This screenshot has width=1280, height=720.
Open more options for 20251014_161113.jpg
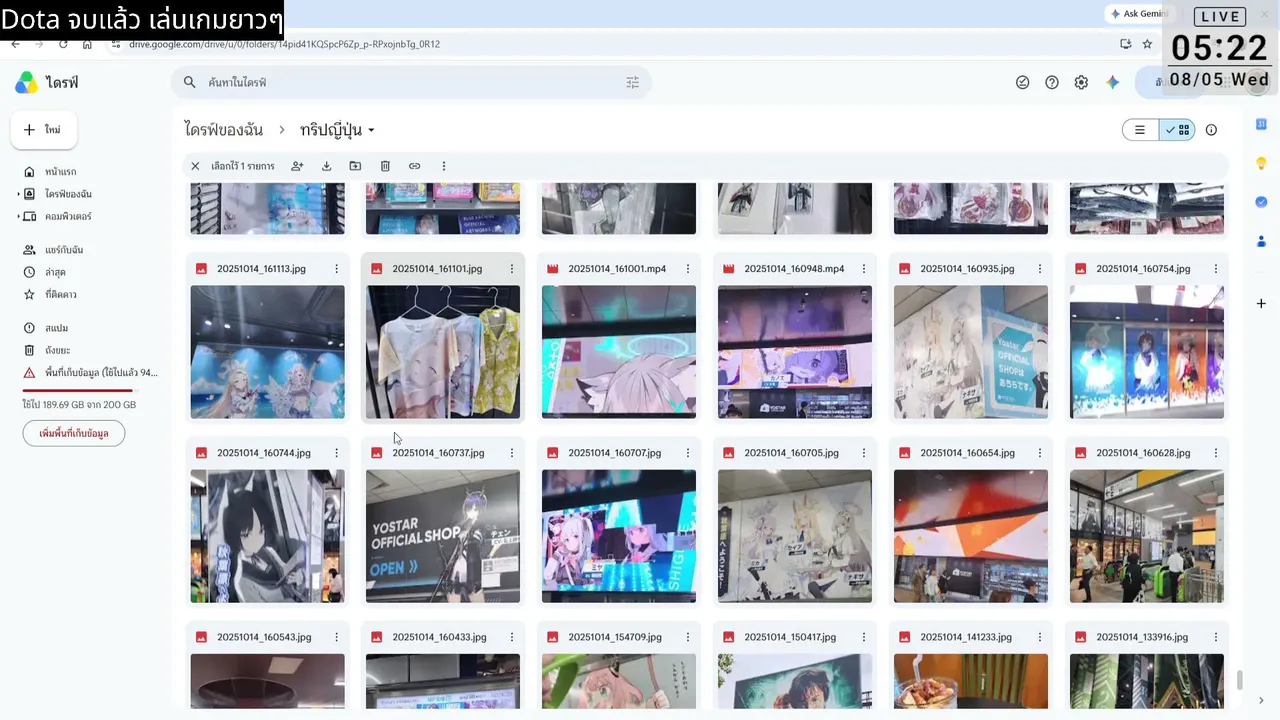pyautogui.click(x=336, y=269)
